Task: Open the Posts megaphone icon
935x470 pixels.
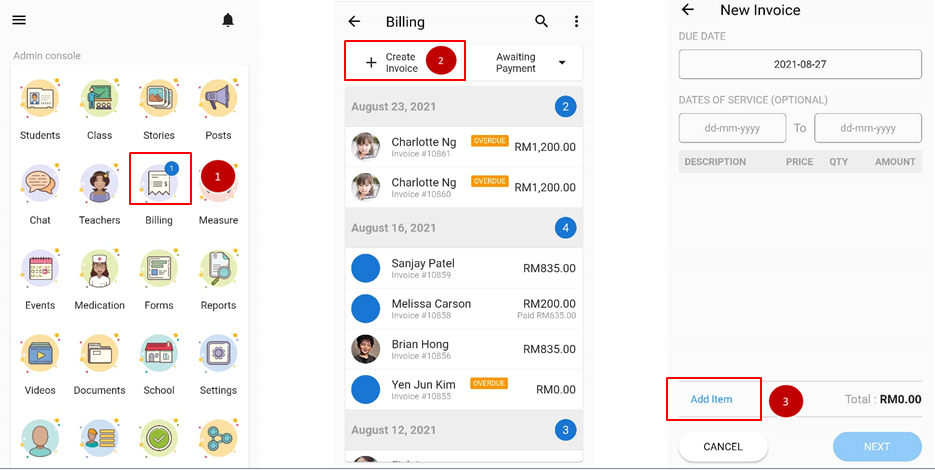Action: [x=218, y=100]
